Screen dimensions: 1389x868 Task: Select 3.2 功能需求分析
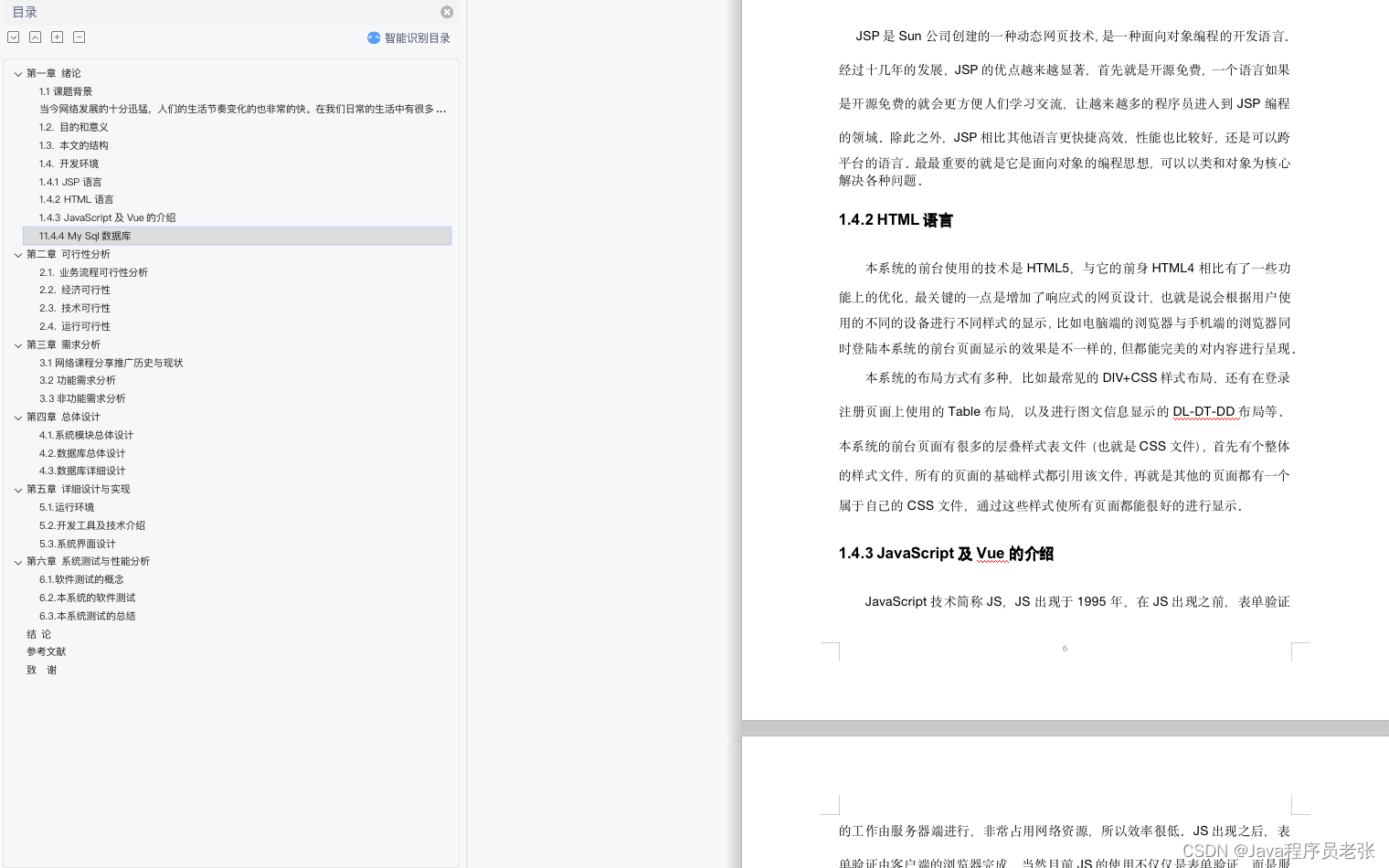click(x=77, y=380)
